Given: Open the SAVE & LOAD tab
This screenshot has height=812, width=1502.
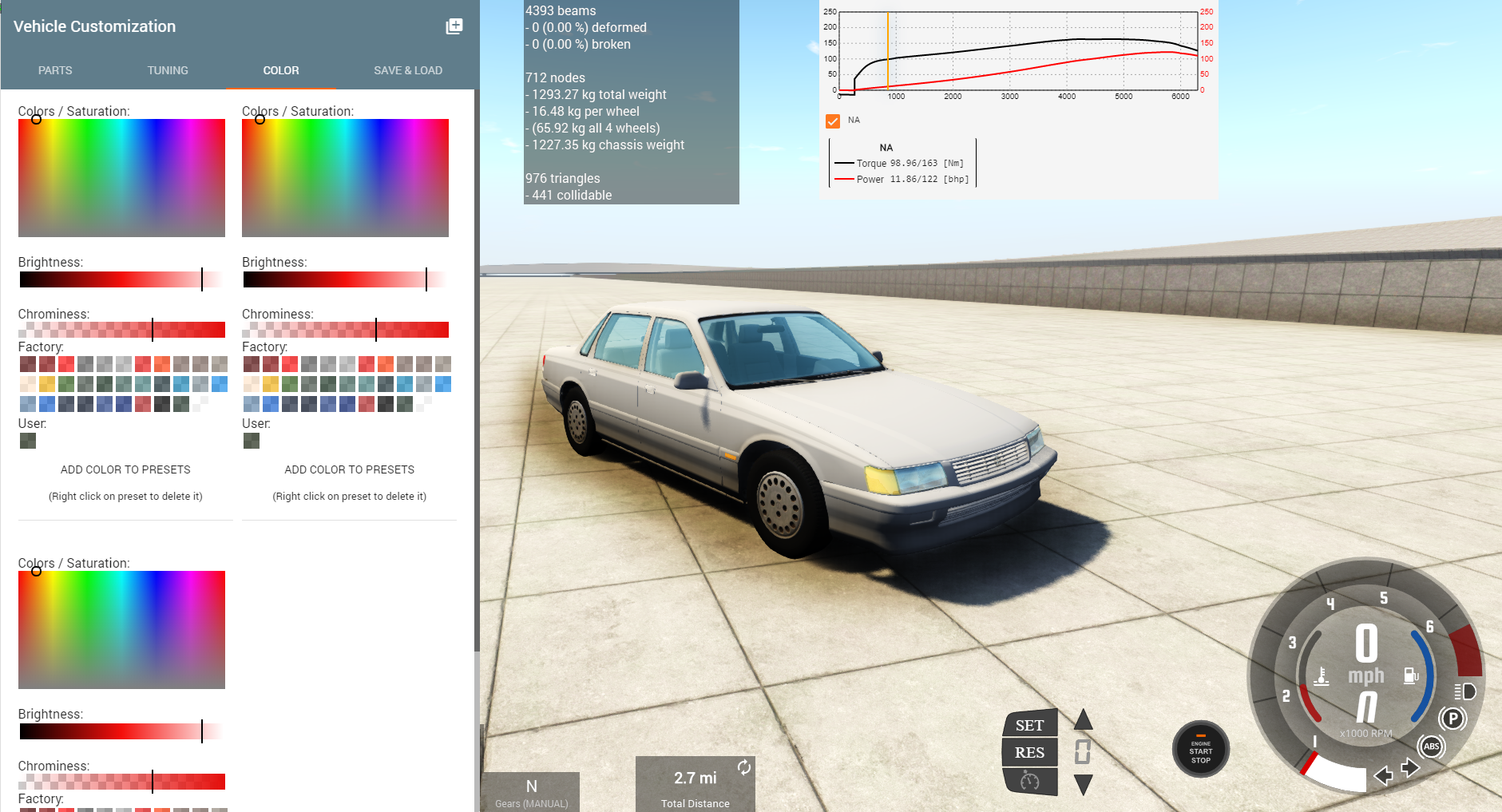Looking at the screenshot, I should (x=408, y=70).
